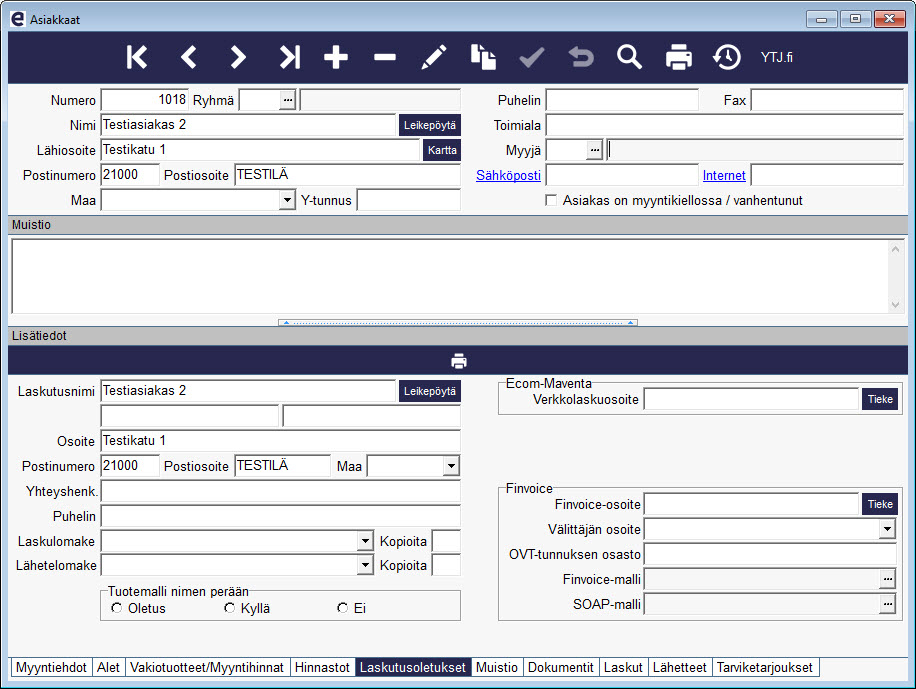
Task: Switch to the Hinnastot tab
Action: tap(322, 667)
